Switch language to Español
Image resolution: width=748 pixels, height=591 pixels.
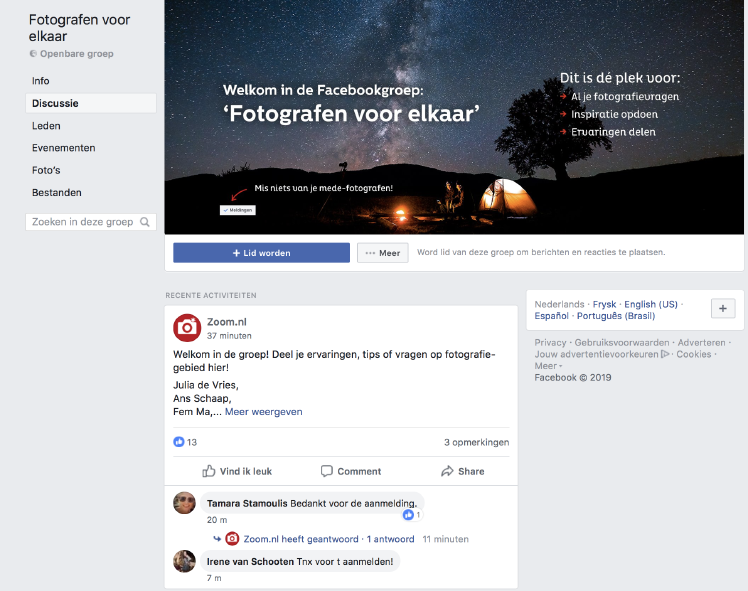pos(551,316)
